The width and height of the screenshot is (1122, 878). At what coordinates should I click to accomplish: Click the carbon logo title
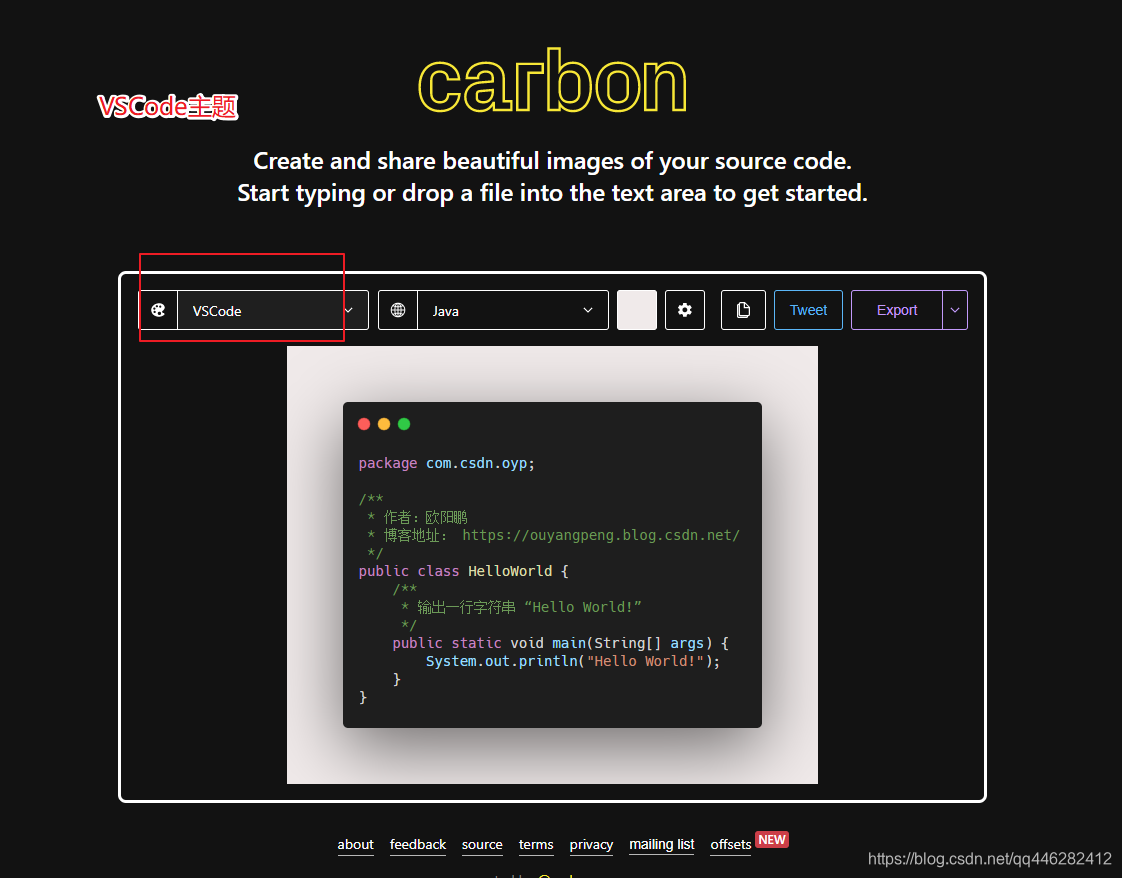(x=552, y=82)
